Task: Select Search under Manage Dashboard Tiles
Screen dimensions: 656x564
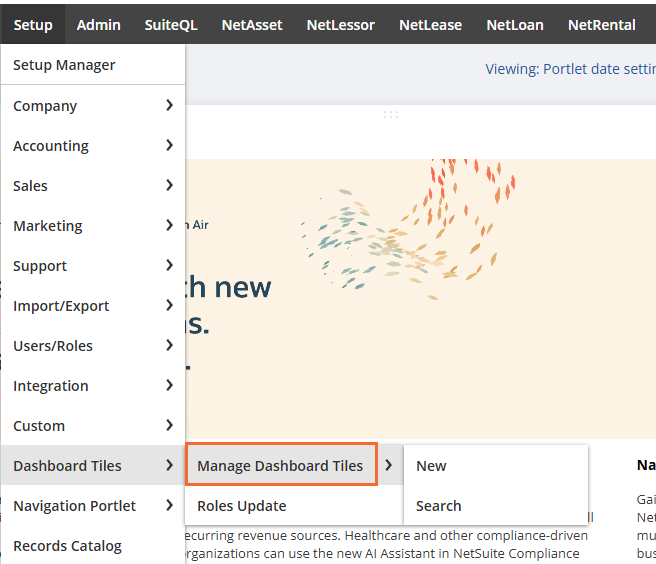Action: pos(496,505)
